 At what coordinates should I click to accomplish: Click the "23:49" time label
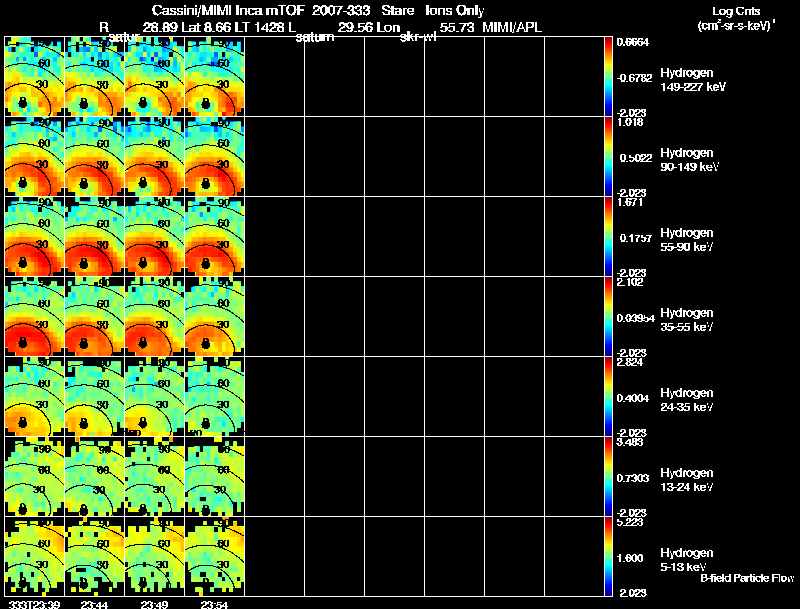coord(154,604)
